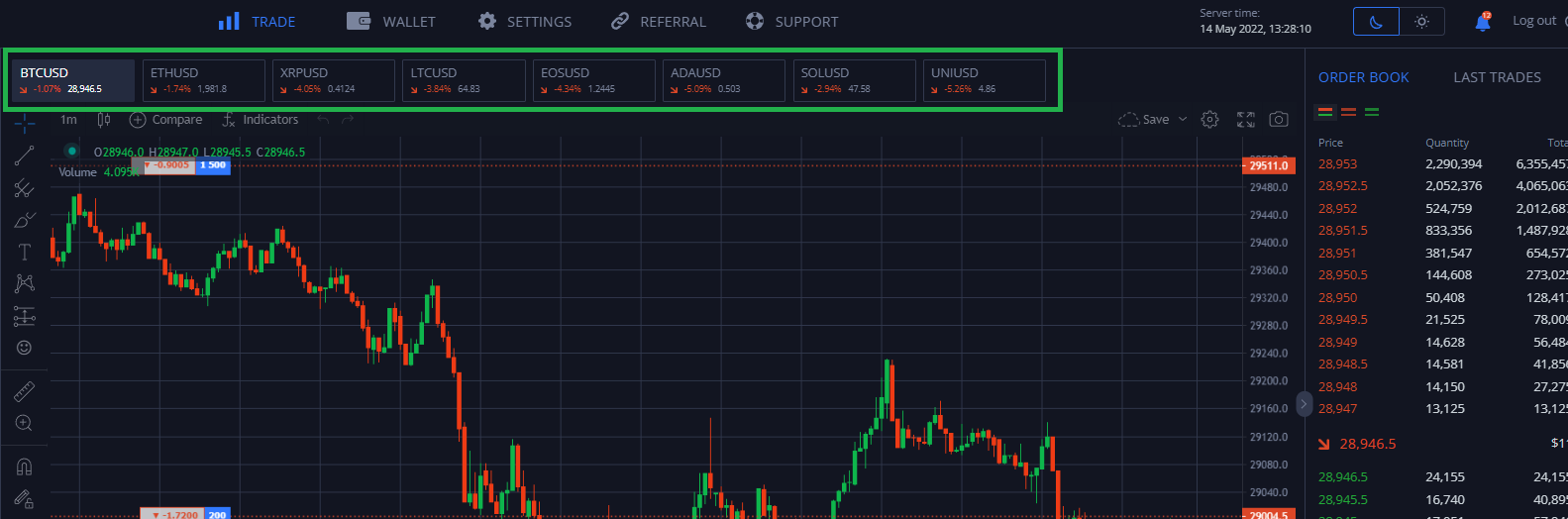Viewport: 1568px width, 519px height.
Task: Open Compare symbol dialog
Action: (165, 120)
